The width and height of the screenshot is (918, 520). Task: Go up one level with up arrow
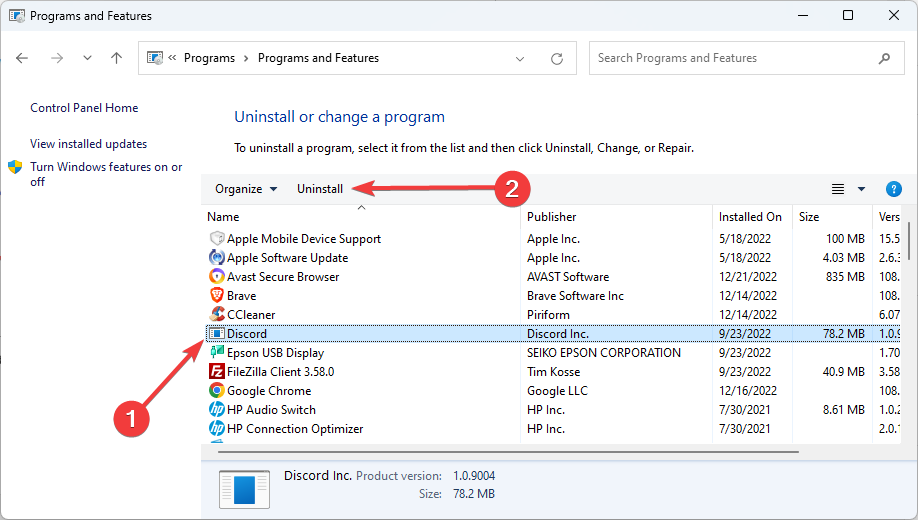tap(116, 58)
